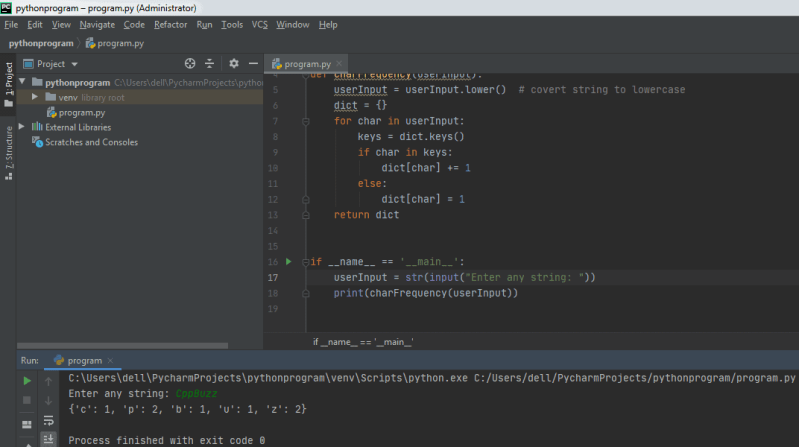Hide the Project panel with the minus icon
The width and height of the screenshot is (799, 447).
253,64
